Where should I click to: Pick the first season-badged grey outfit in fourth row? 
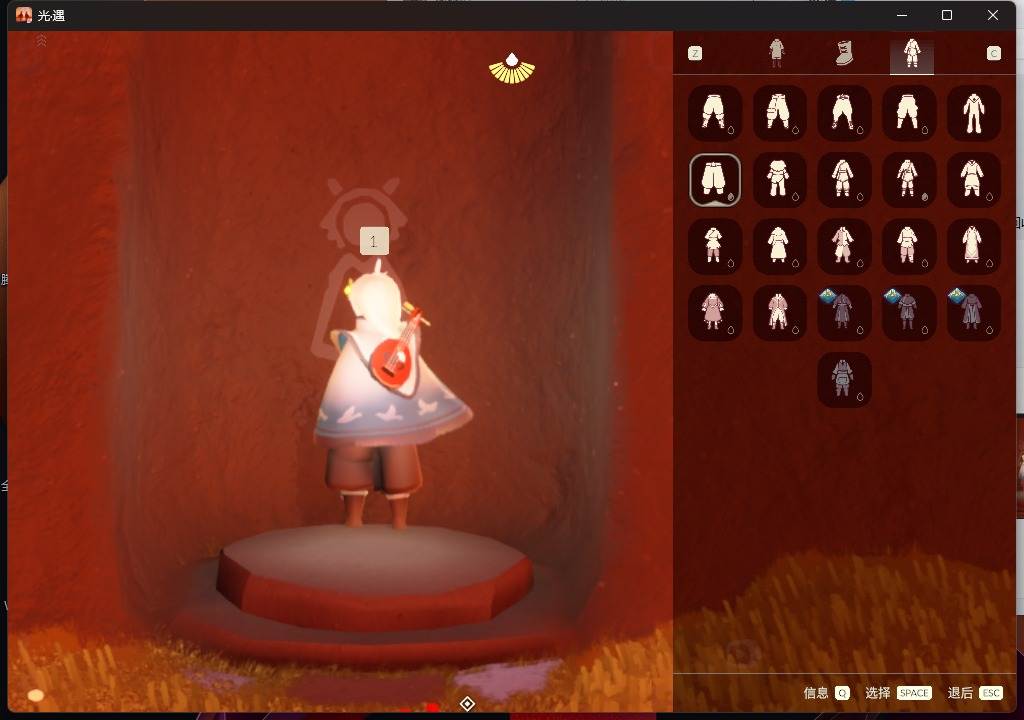844,313
